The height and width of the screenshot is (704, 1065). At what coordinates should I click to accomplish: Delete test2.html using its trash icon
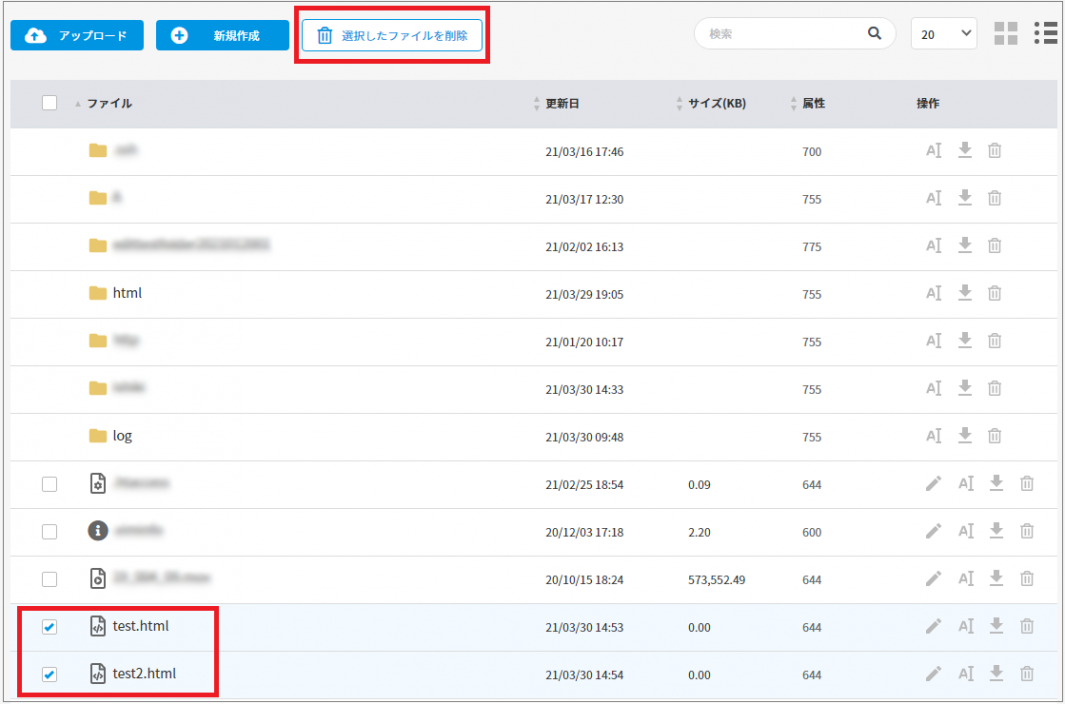(1026, 674)
